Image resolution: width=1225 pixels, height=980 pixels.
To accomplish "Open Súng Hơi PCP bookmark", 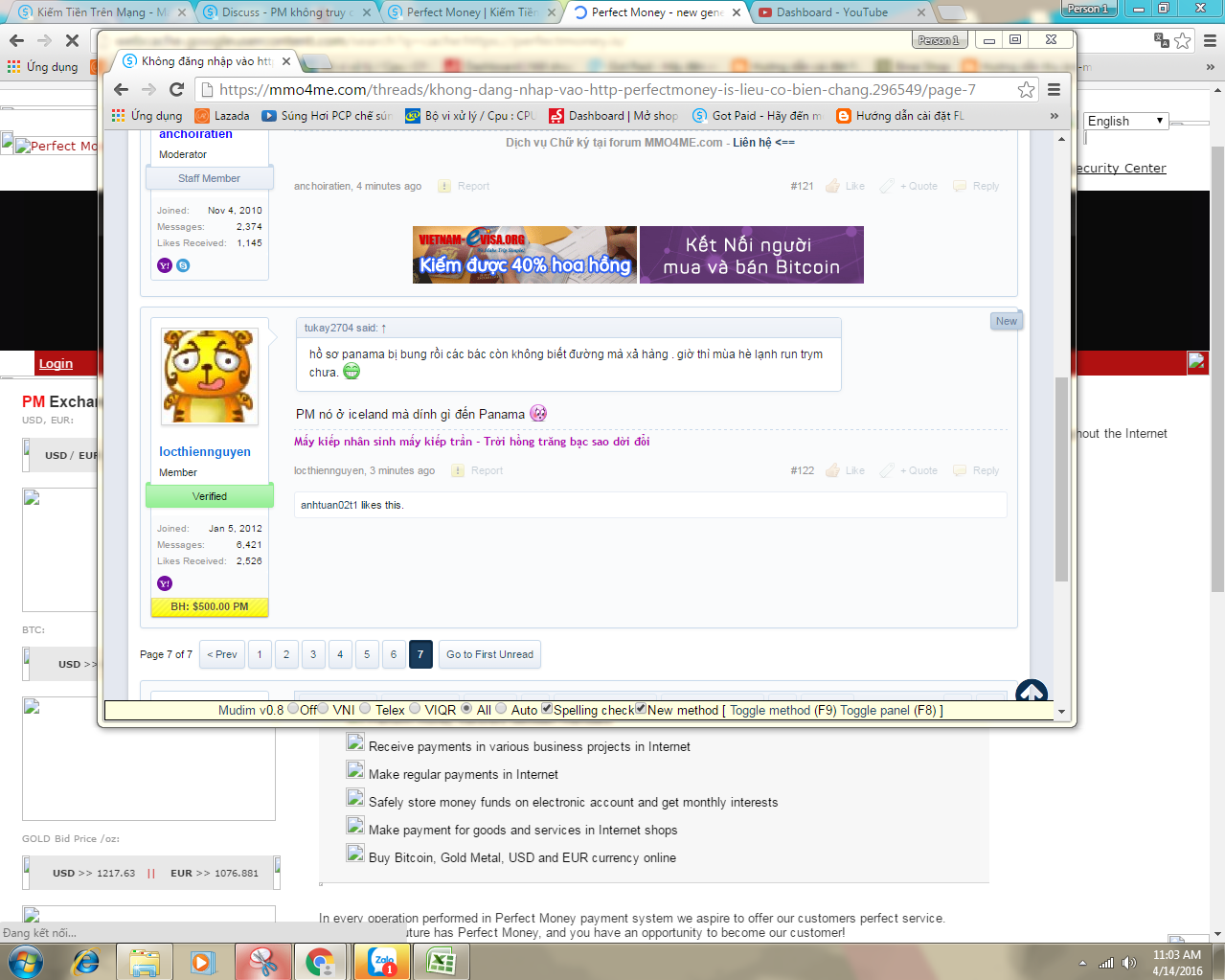I will click(327, 115).
